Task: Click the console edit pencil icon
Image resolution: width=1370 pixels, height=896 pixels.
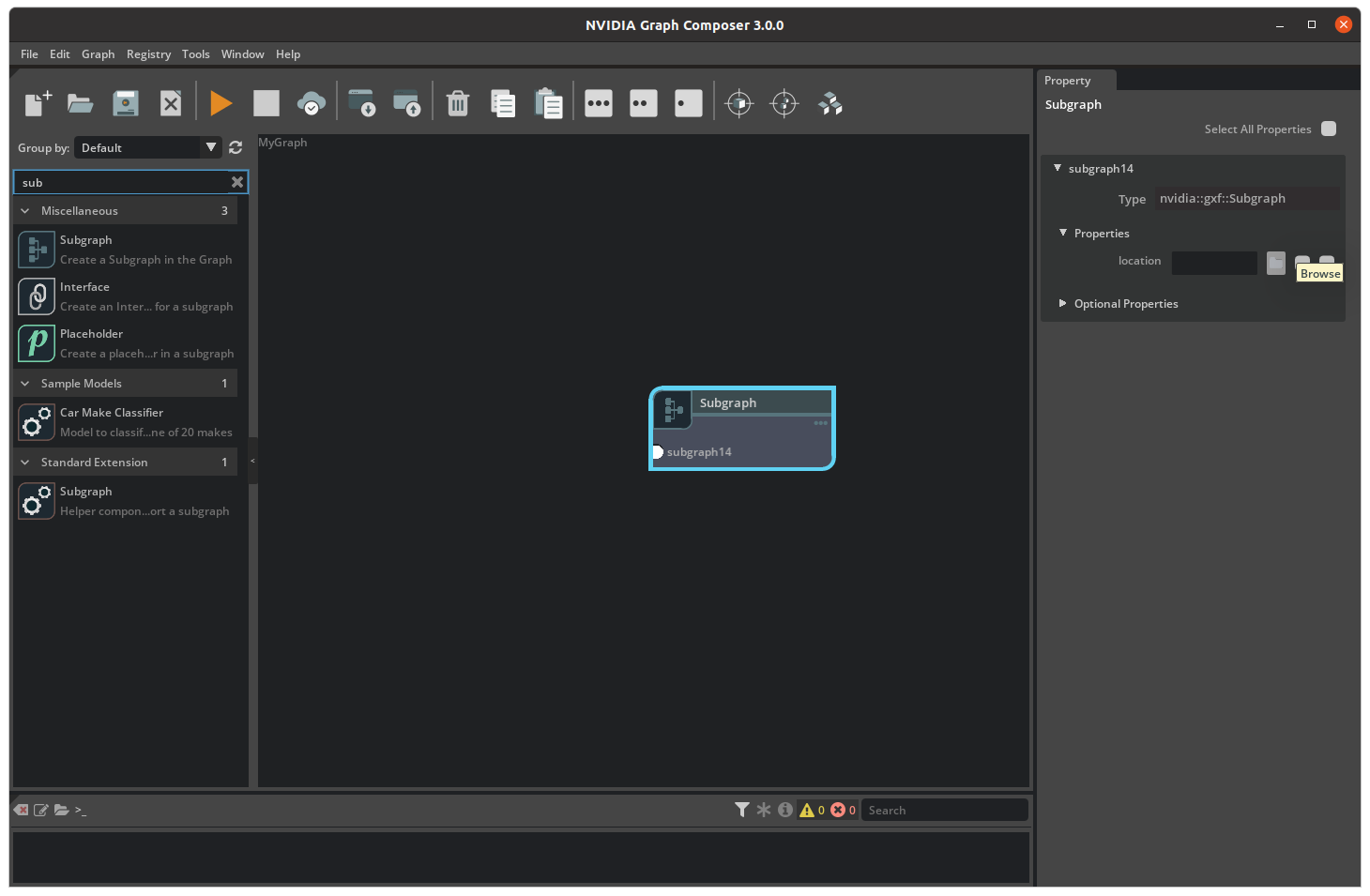Action: point(41,810)
